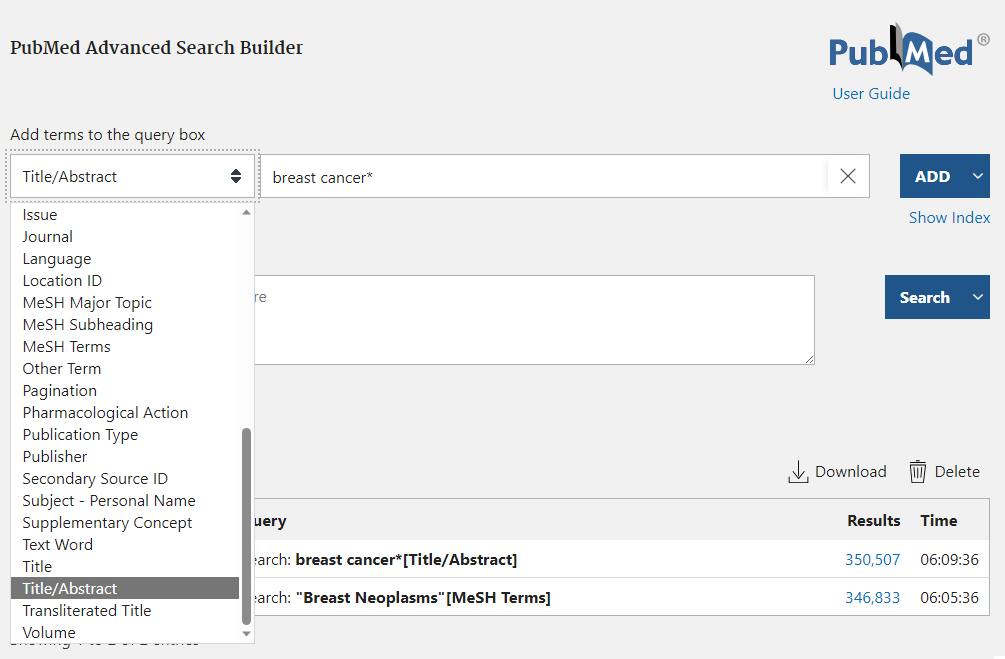Open the 350,507 results link
Viewport: 1005px width, 659px height.
[872, 560]
